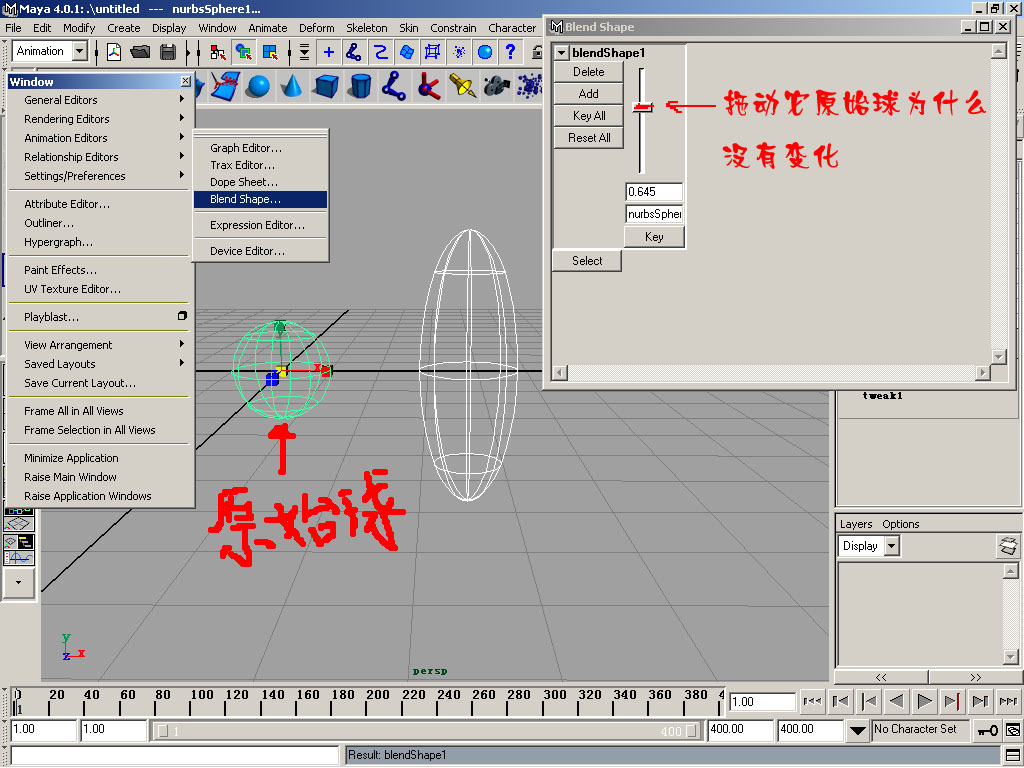The image size is (1024, 768).
Task: Click the IK handle shelf icon
Action: coord(394,86)
